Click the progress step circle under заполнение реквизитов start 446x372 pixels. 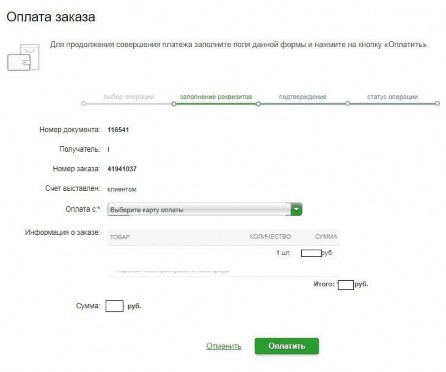pos(174,104)
